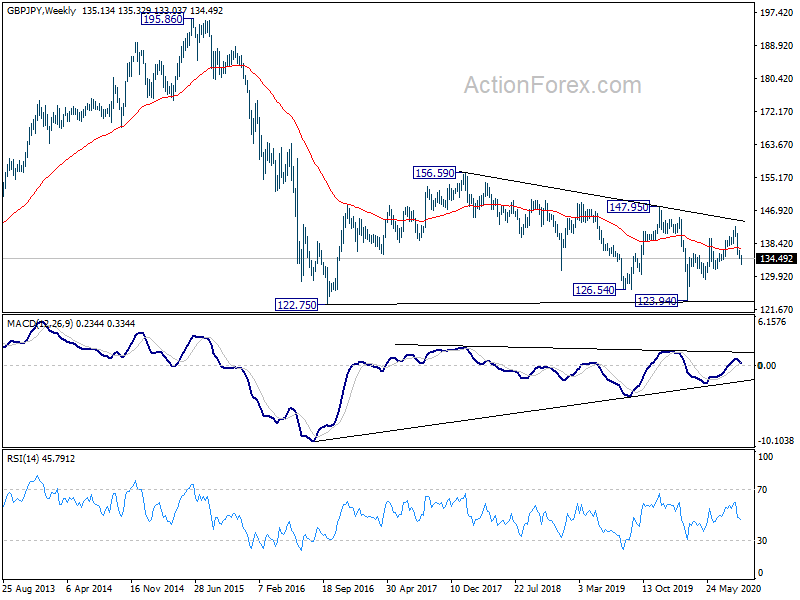Click the 6 Apr 2014 date label

89,589
